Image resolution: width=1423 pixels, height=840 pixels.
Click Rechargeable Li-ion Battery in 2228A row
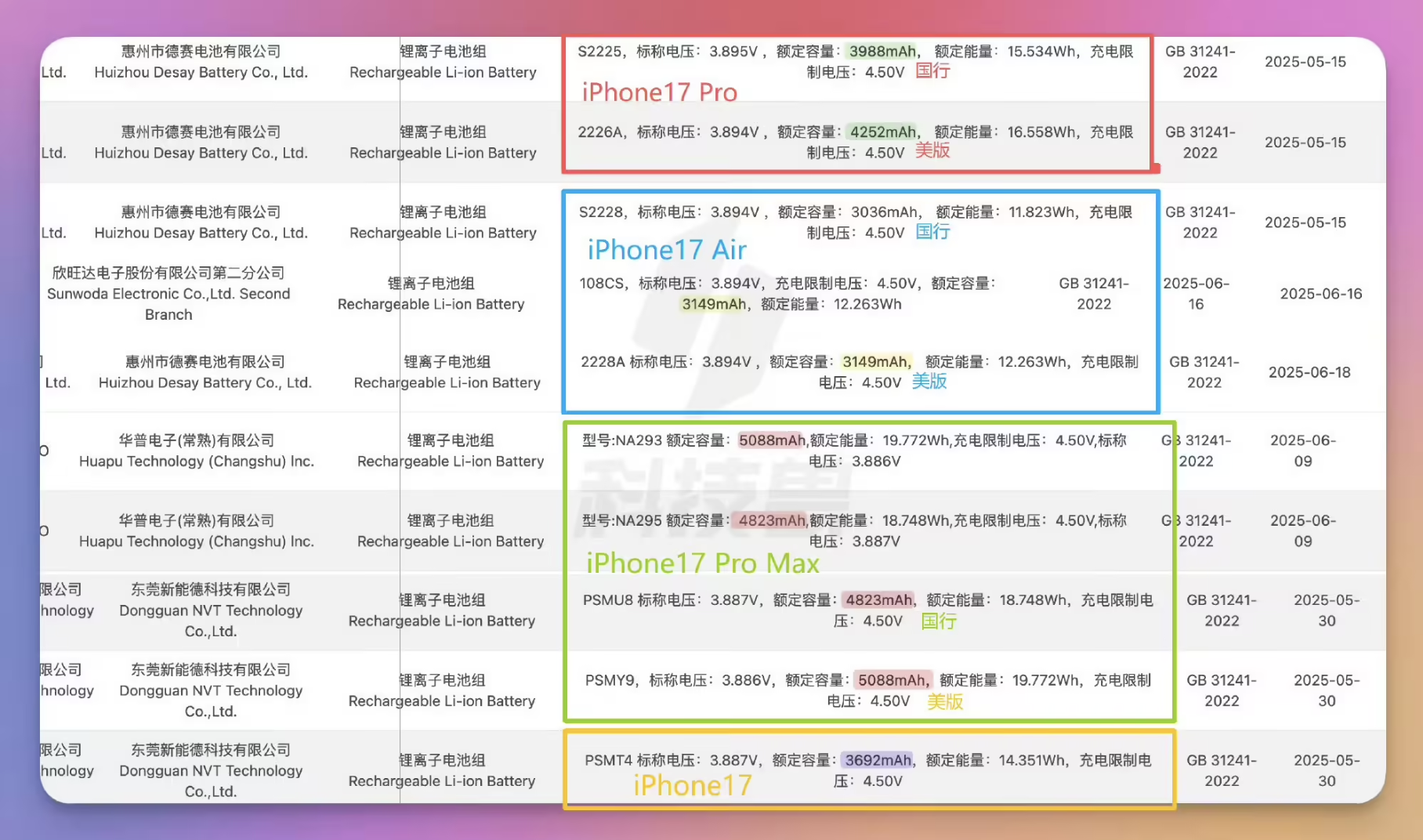pyautogui.click(x=447, y=382)
